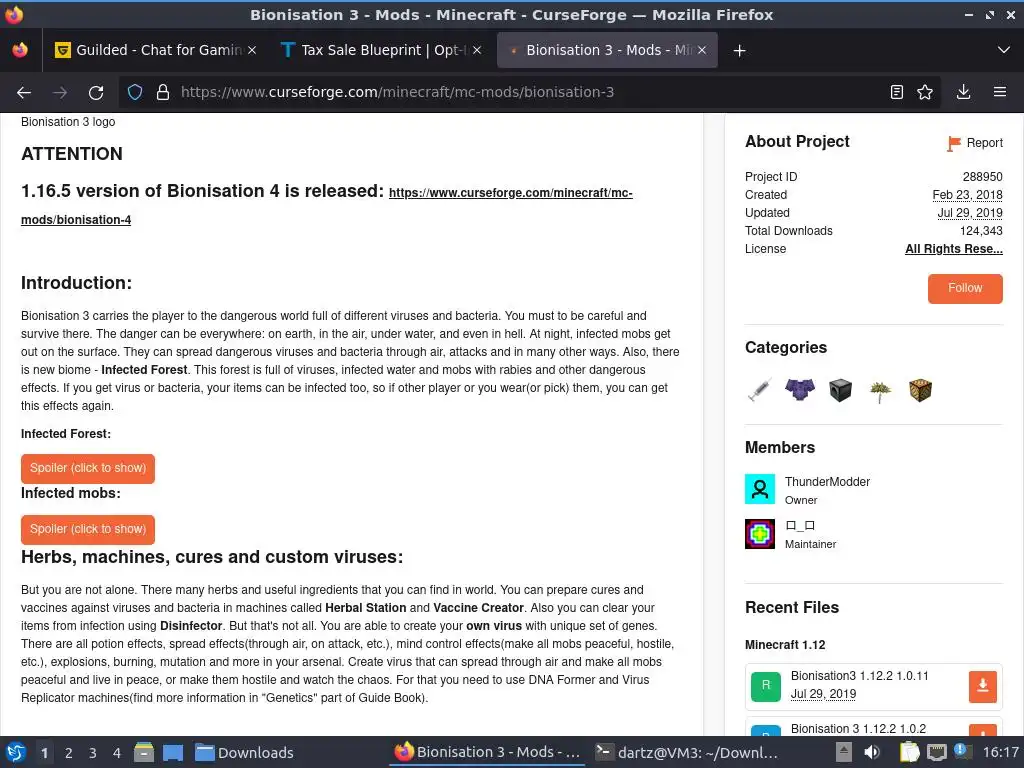Go back with the browser back arrow
The width and height of the screenshot is (1024, 768).
tap(24, 93)
